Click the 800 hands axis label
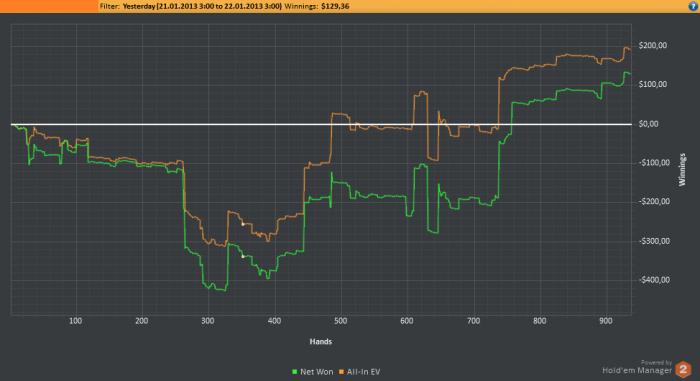 539,321
